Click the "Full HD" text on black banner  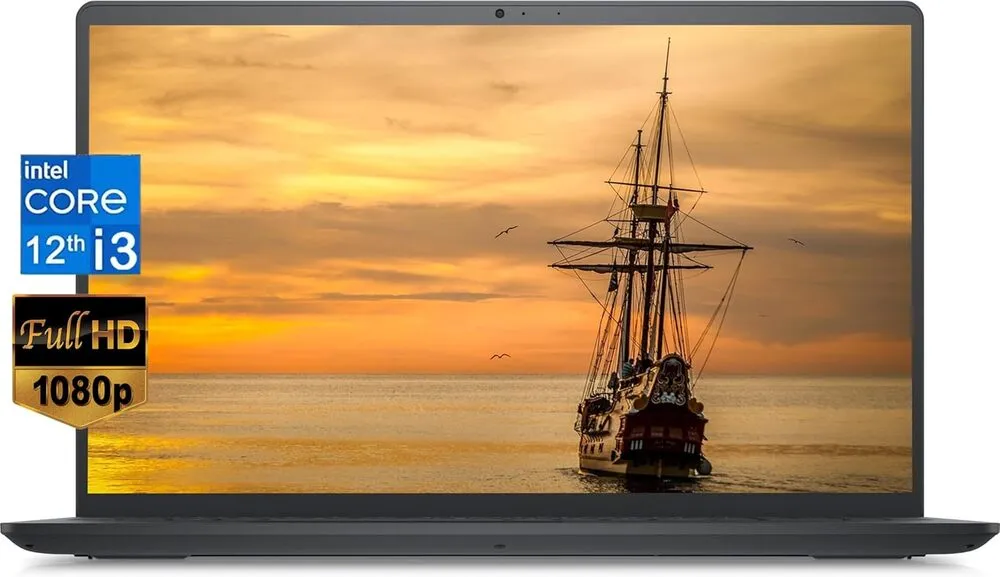(80, 331)
